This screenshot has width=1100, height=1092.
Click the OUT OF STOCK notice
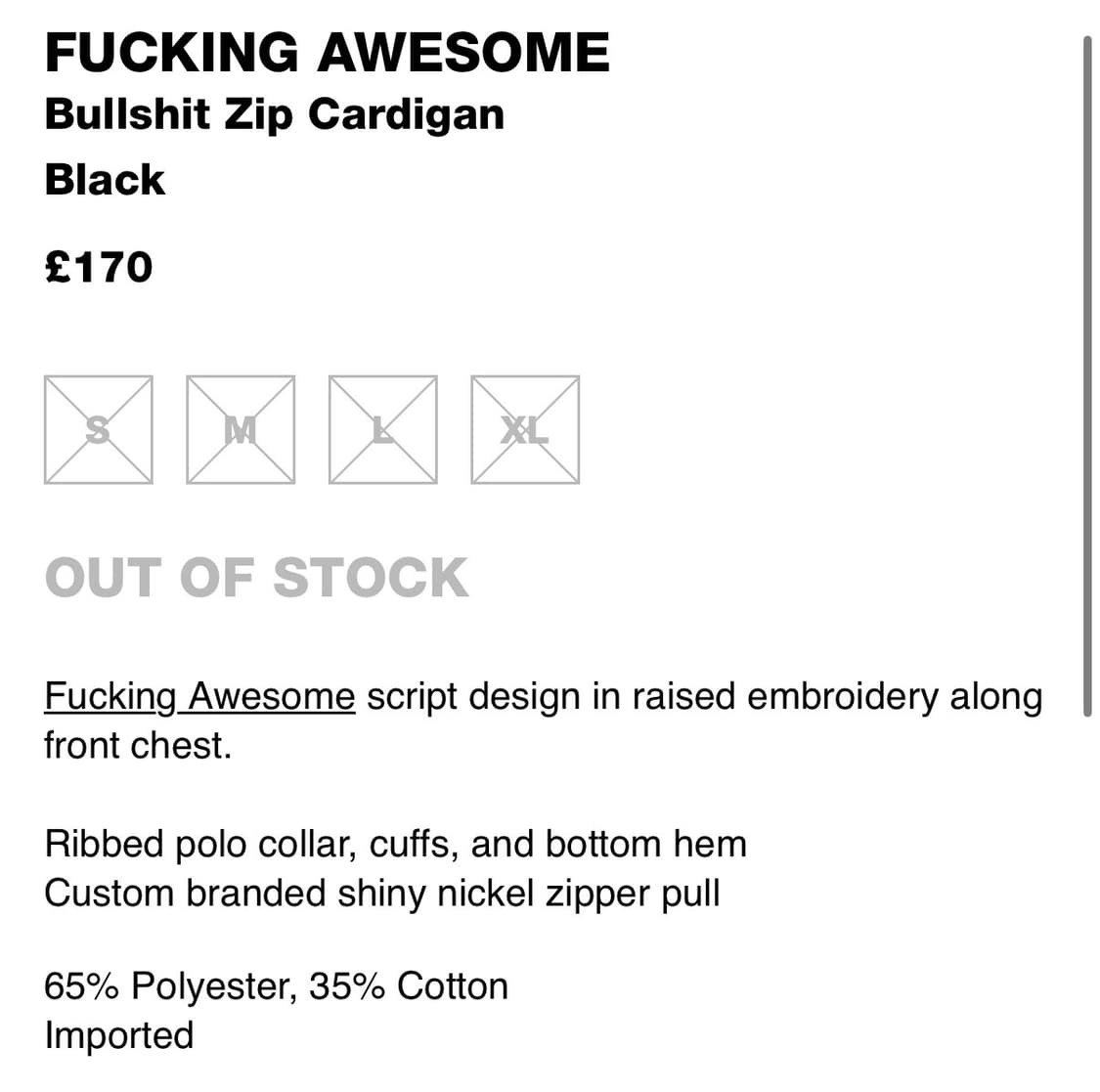pyautogui.click(x=256, y=577)
